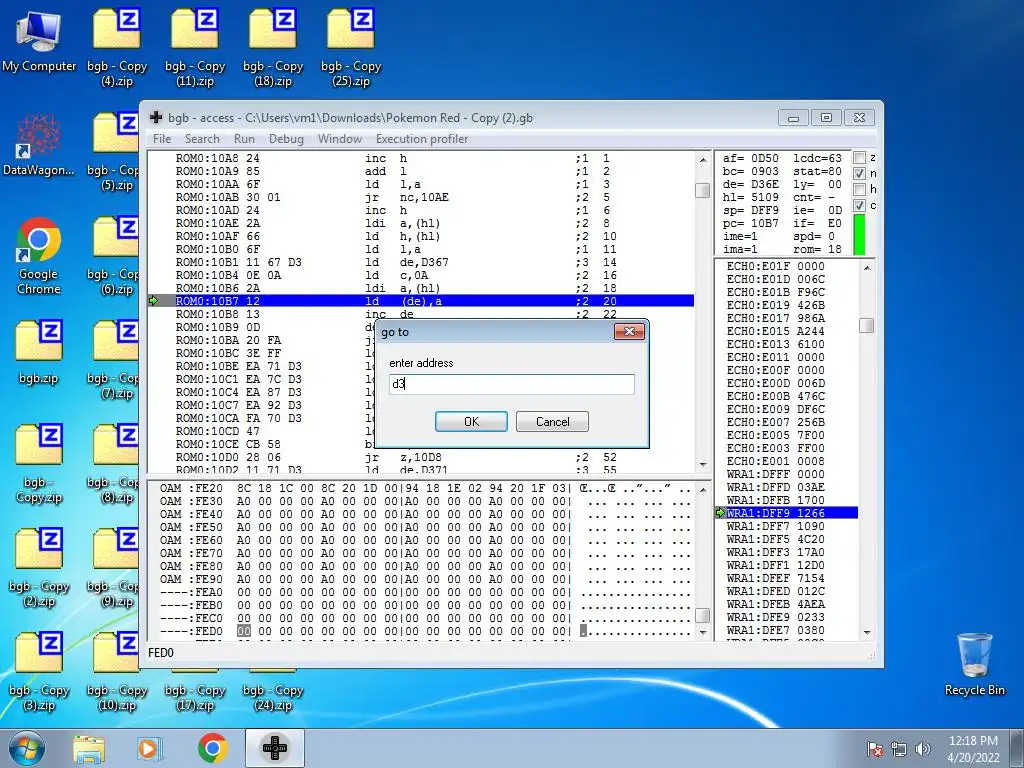Click the enter address input field
Screen dimensions: 1024x768
coord(511,384)
